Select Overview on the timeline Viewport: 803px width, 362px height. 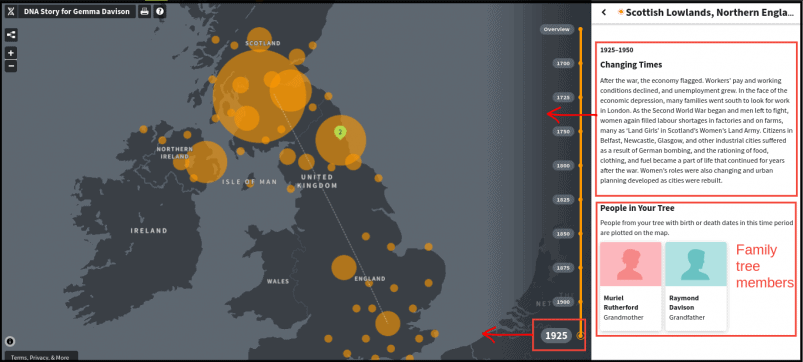tap(557, 30)
